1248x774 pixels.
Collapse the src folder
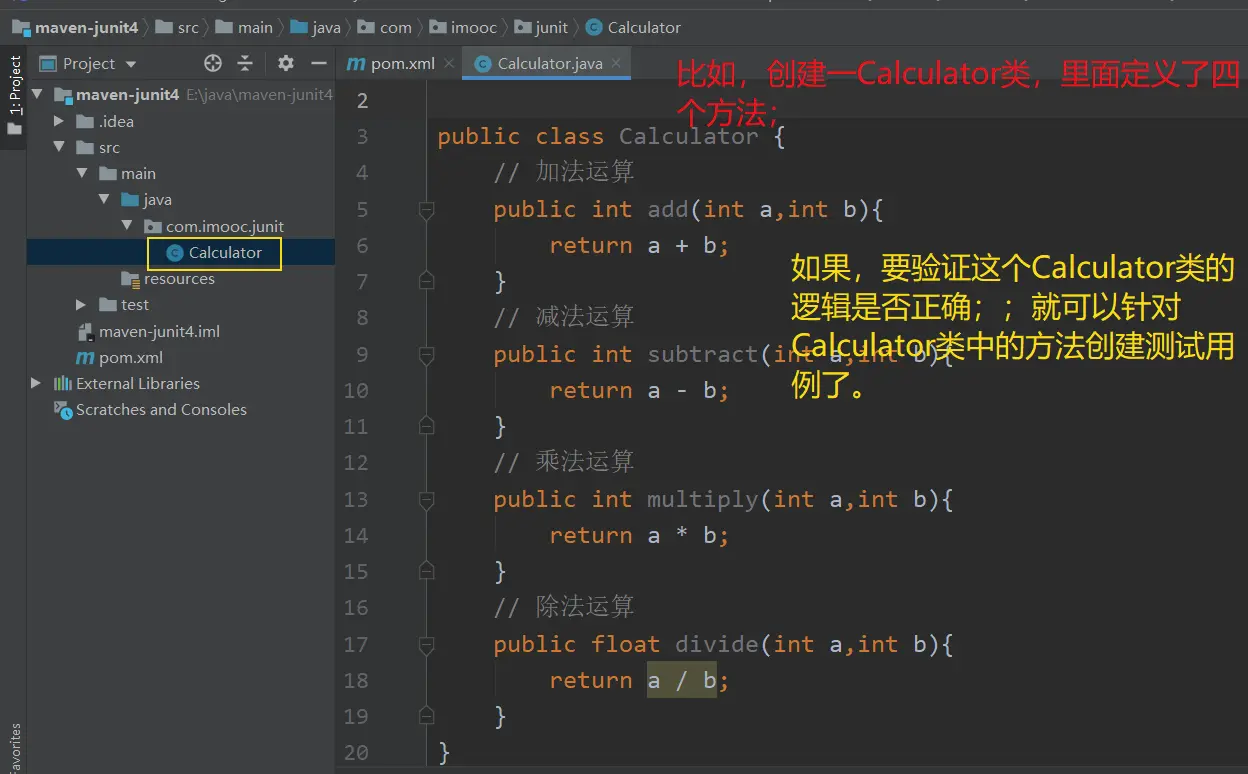[x=59, y=148]
